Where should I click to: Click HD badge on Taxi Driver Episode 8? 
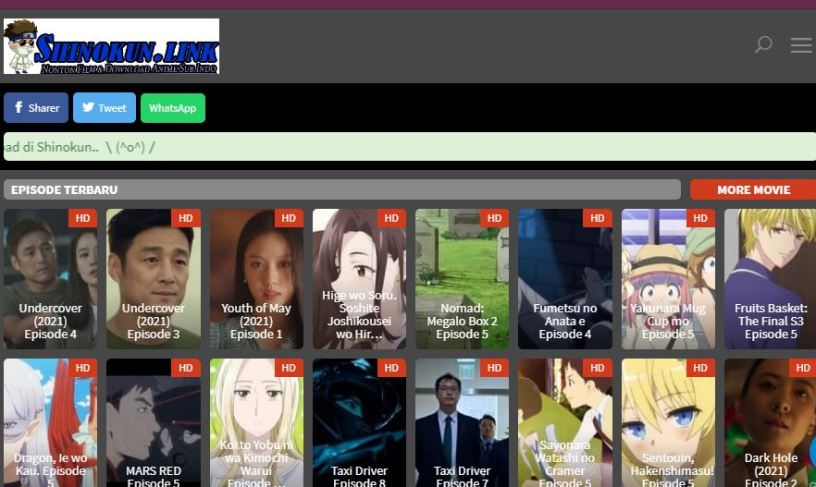point(392,368)
